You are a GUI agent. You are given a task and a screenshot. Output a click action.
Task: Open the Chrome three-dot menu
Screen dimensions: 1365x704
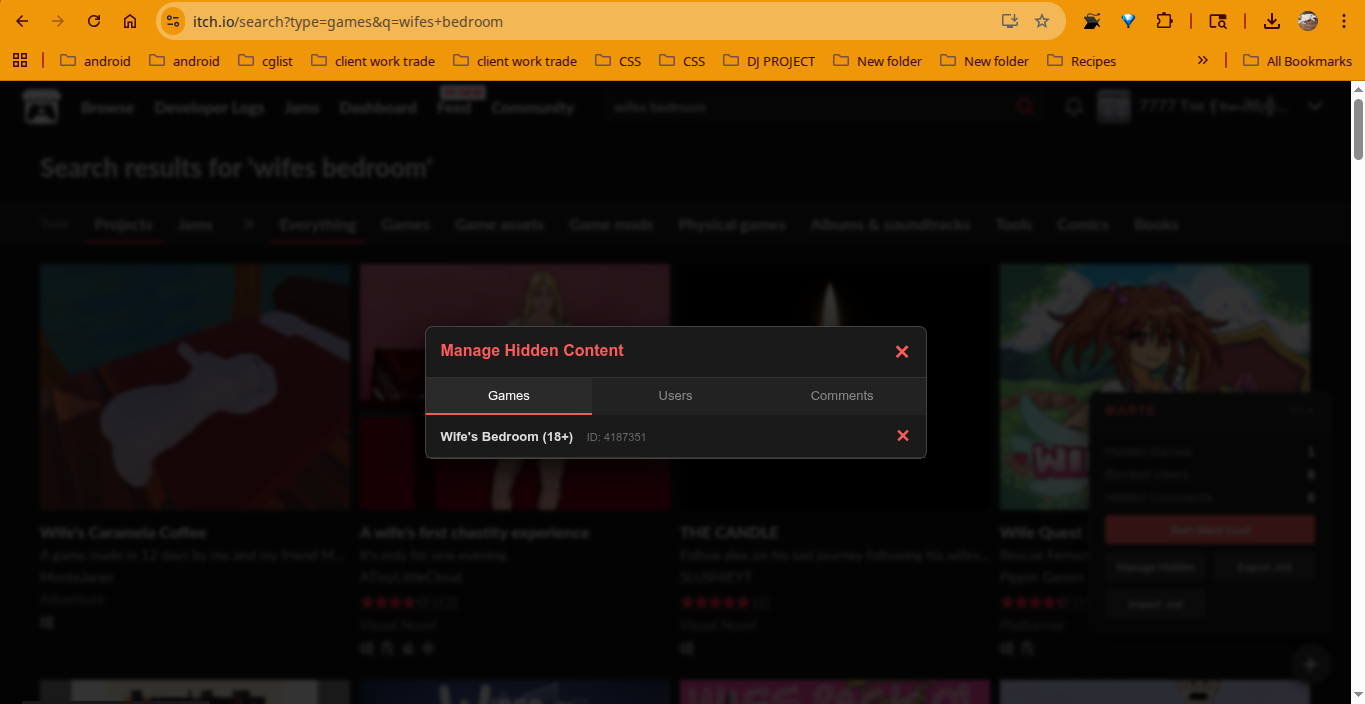(1343, 21)
